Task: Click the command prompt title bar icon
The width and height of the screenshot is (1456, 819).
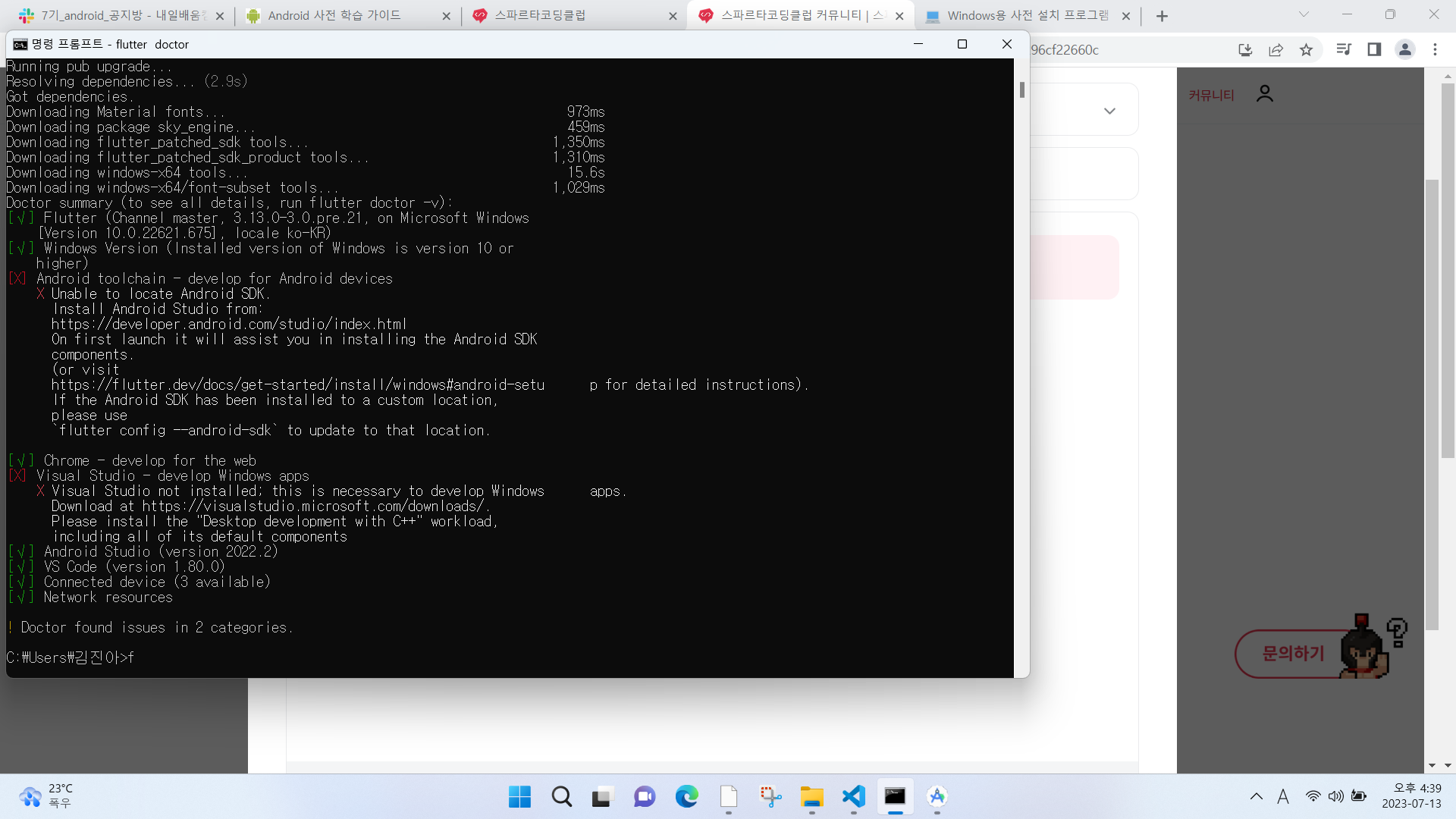Action: pos(20,45)
